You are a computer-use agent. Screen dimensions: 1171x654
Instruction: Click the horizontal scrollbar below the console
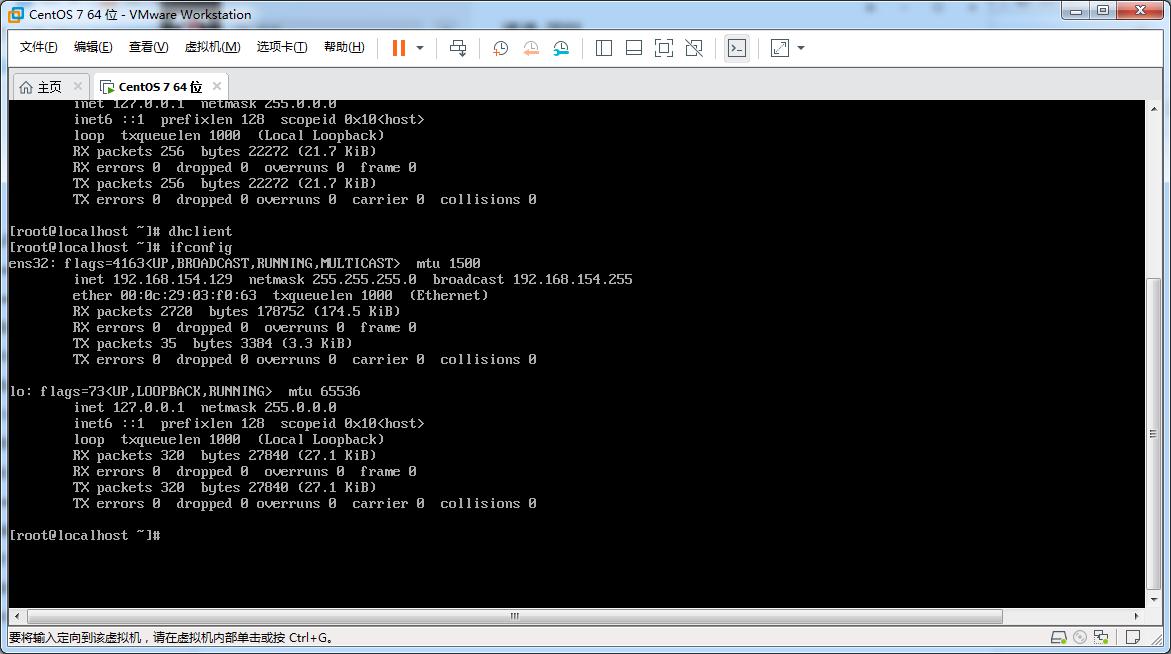coord(513,617)
